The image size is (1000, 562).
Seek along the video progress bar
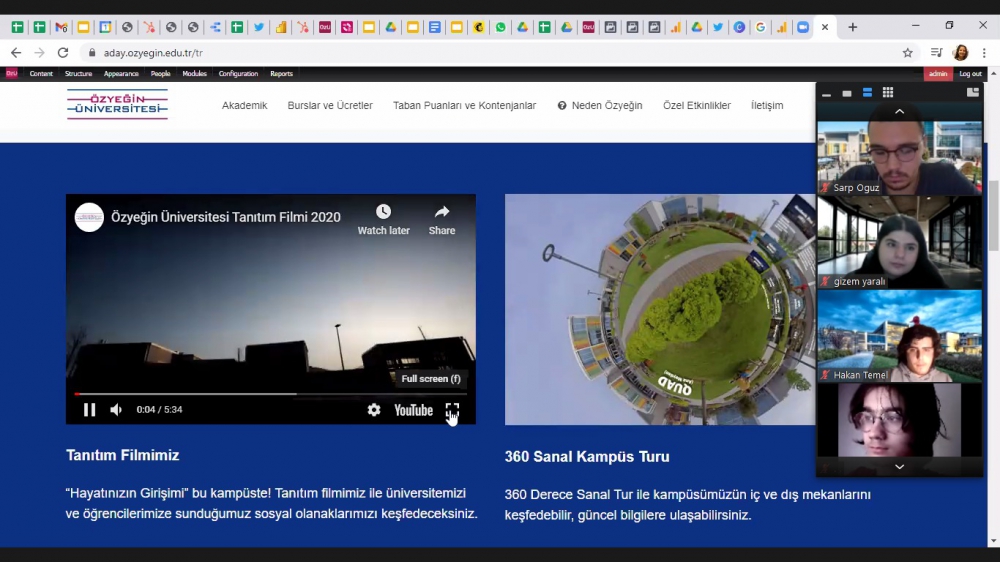pyautogui.click(x=270, y=394)
